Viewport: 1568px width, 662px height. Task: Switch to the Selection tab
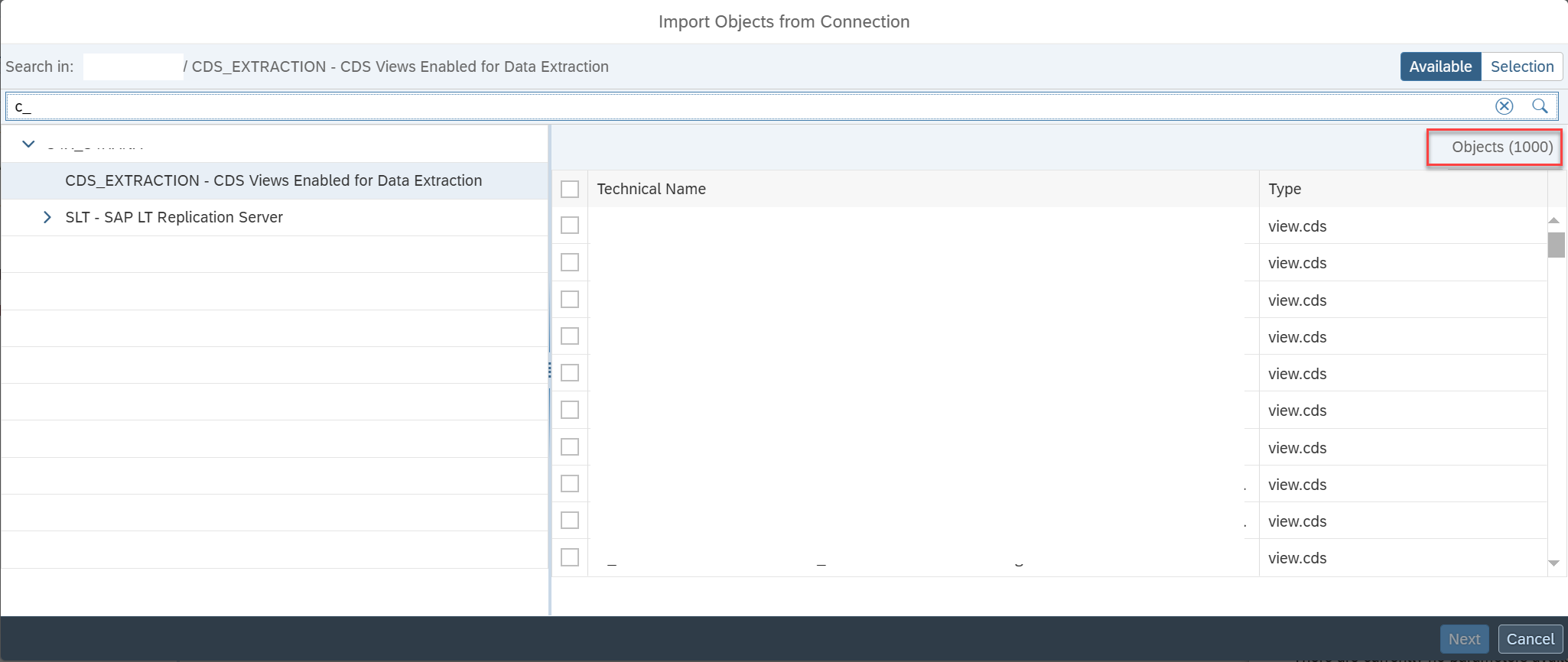pos(1521,67)
